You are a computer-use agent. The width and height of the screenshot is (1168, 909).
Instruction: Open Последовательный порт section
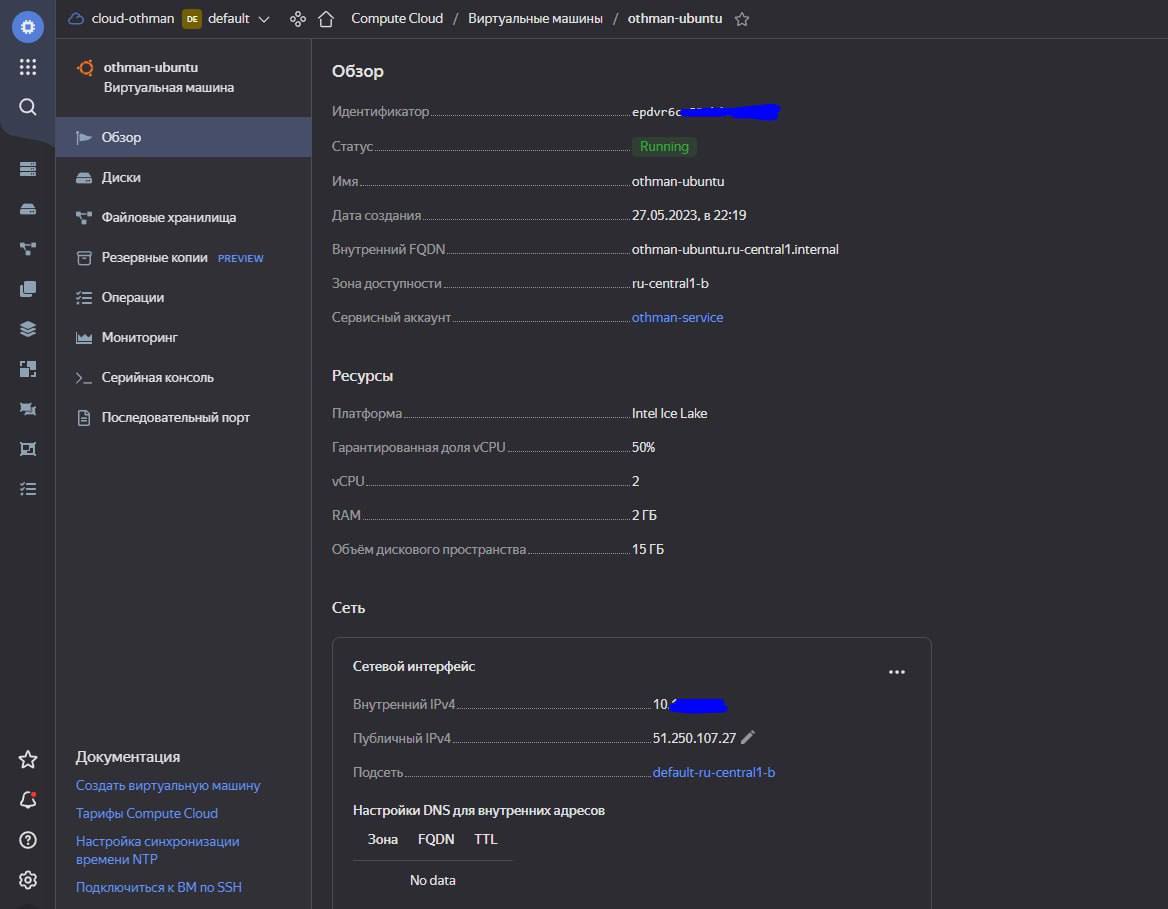pos(183,418)
